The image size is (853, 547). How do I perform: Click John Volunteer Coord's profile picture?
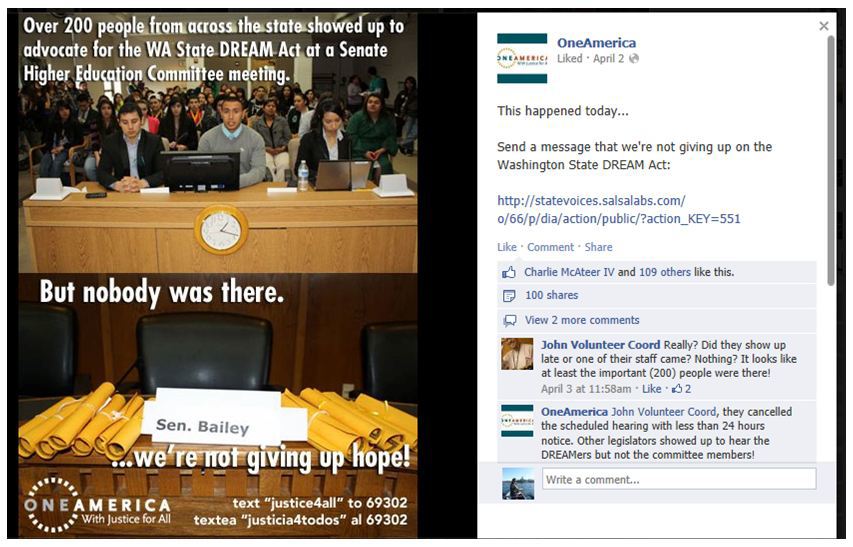(517, 354)
